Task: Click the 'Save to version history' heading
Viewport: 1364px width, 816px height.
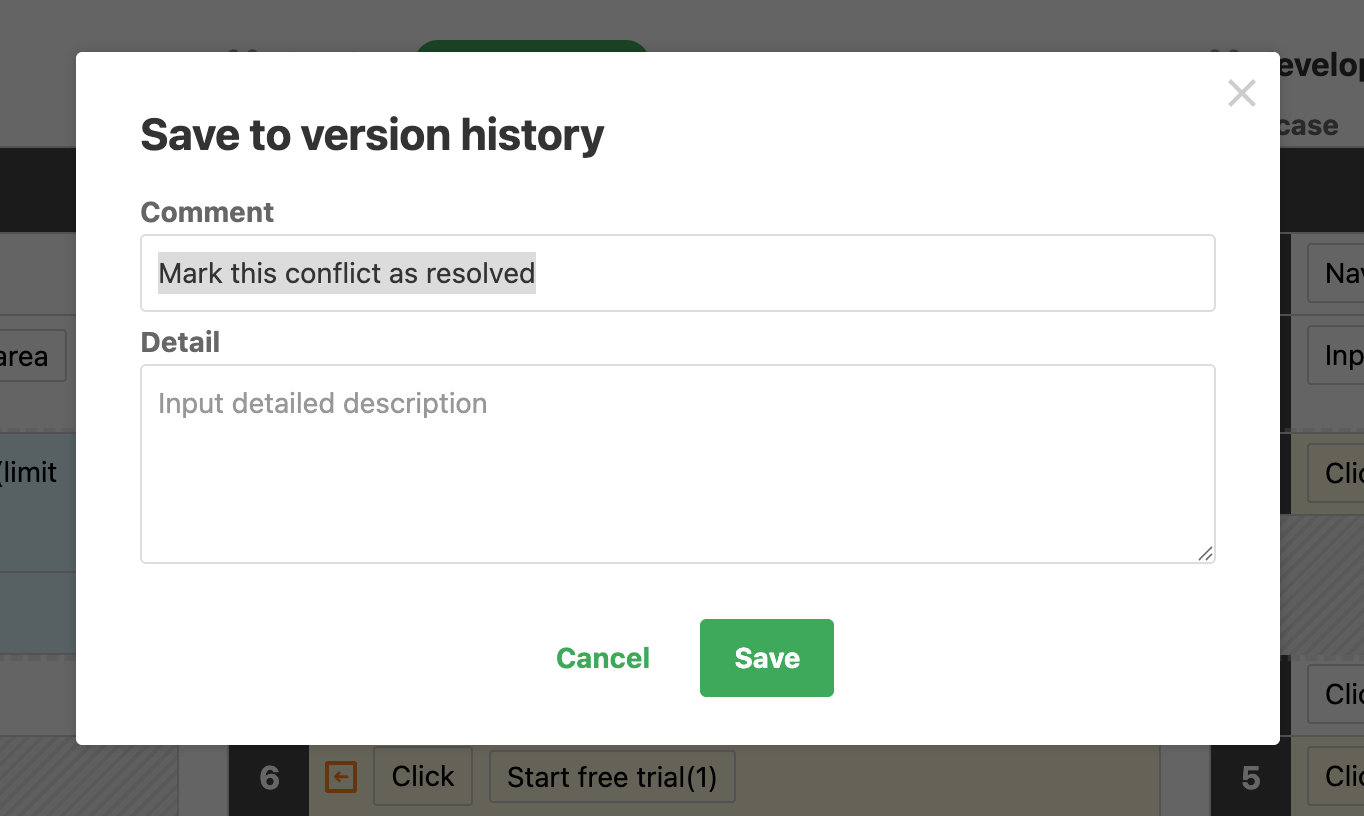Action: coord(372,134)
